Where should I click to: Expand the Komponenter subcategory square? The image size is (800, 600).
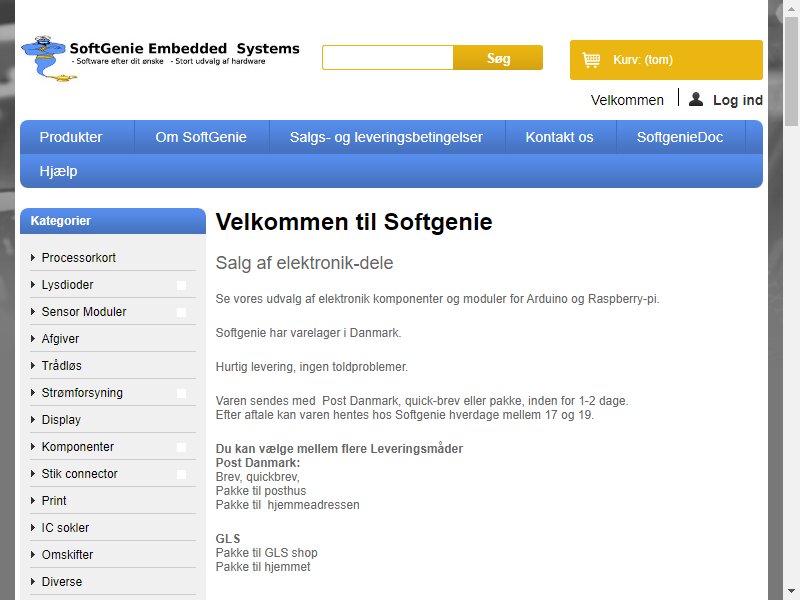pyautogui.click(x=181, y=447)
